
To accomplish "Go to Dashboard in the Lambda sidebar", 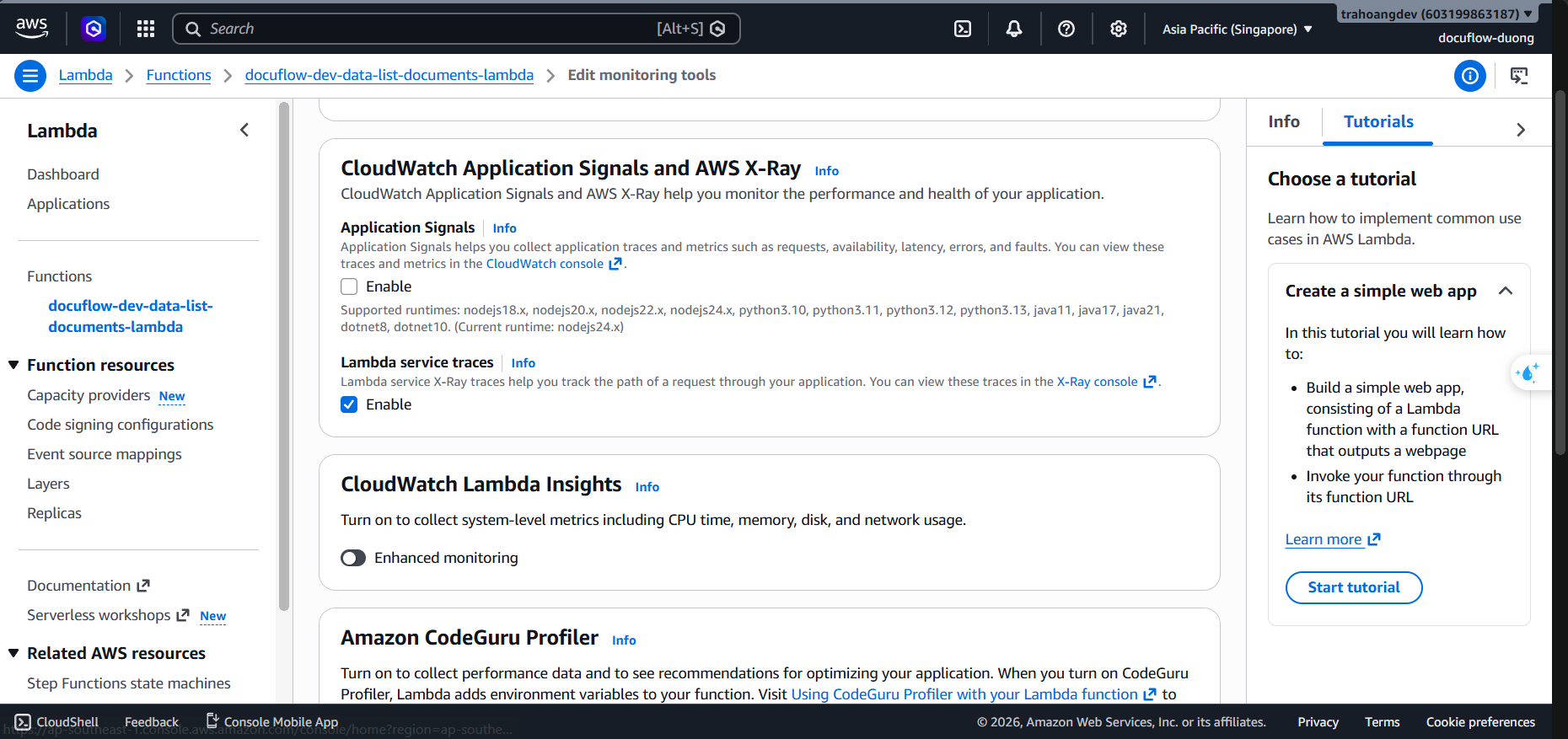I will 63,174.
